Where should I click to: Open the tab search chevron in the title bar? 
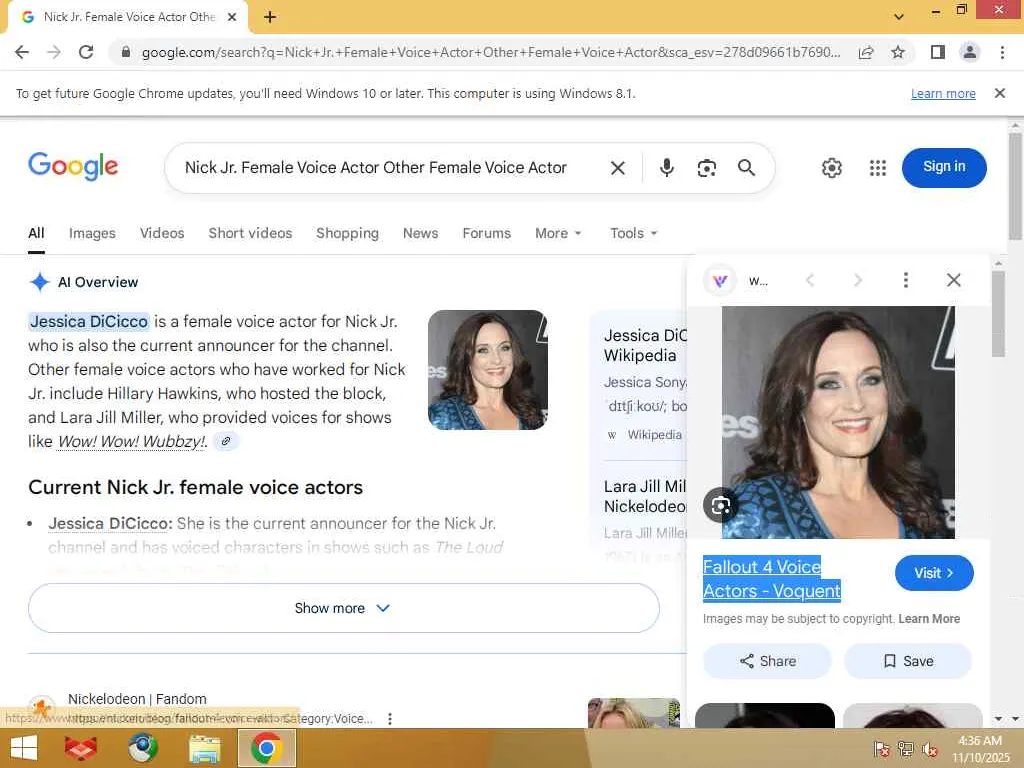coord(899,17)
